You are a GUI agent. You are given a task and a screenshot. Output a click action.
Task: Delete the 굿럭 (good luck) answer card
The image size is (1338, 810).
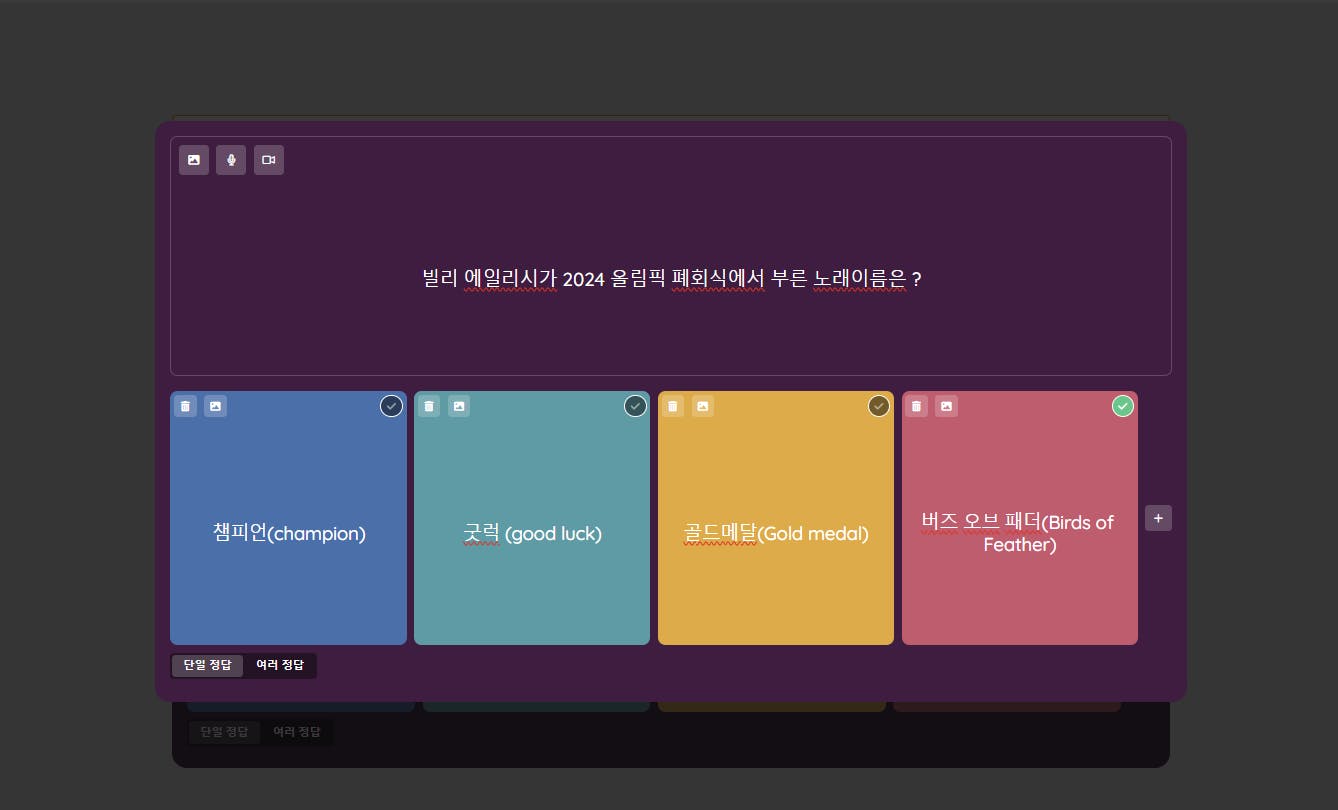pyautogui.click(x=429, y=406)
